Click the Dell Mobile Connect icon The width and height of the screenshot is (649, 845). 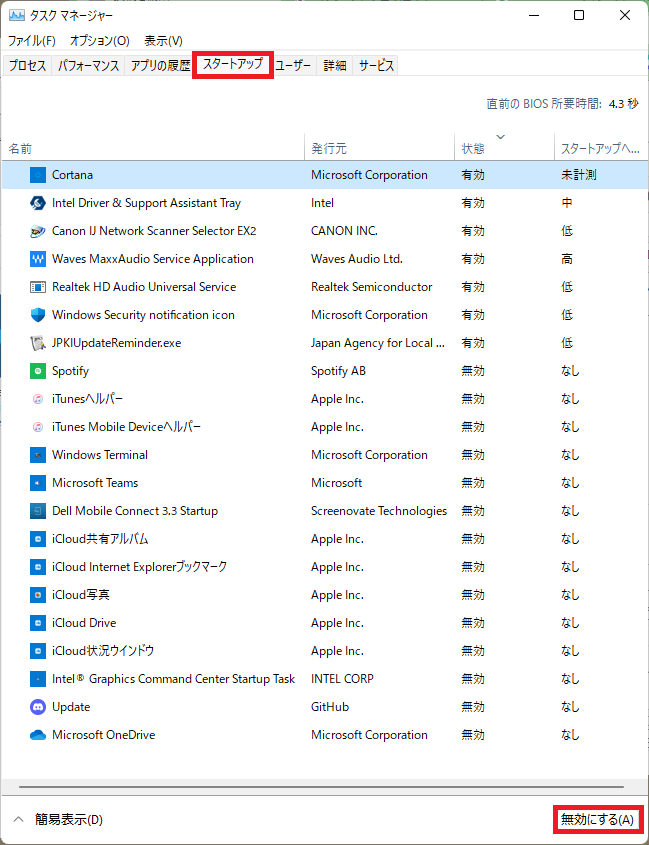[x=38, y=511]
